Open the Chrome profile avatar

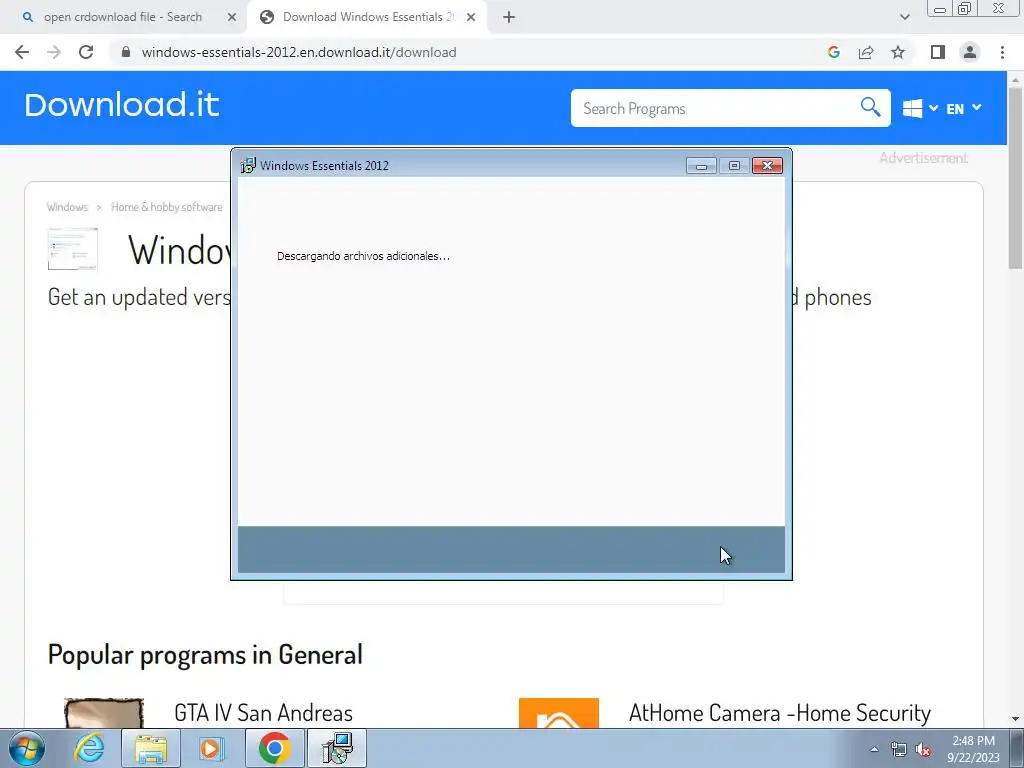[970, 52]
